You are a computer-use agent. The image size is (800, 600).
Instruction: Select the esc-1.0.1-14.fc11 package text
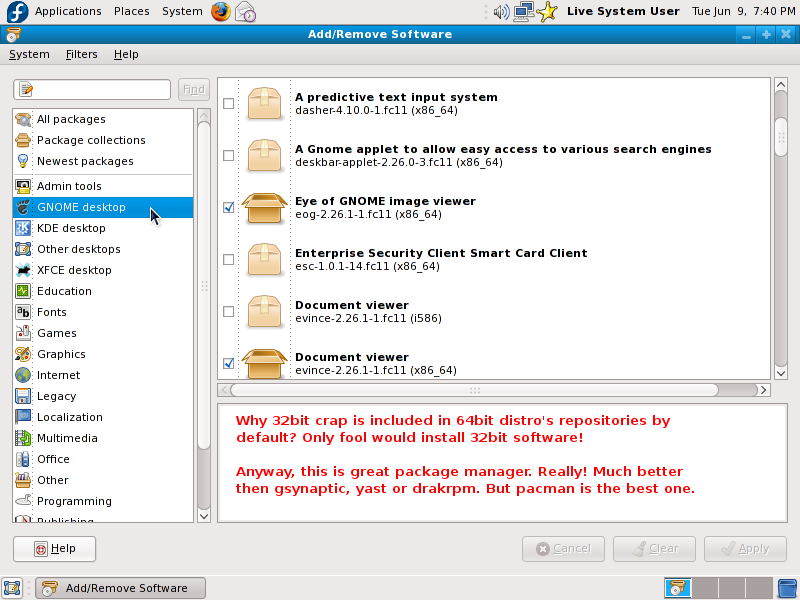coord(367,266)
